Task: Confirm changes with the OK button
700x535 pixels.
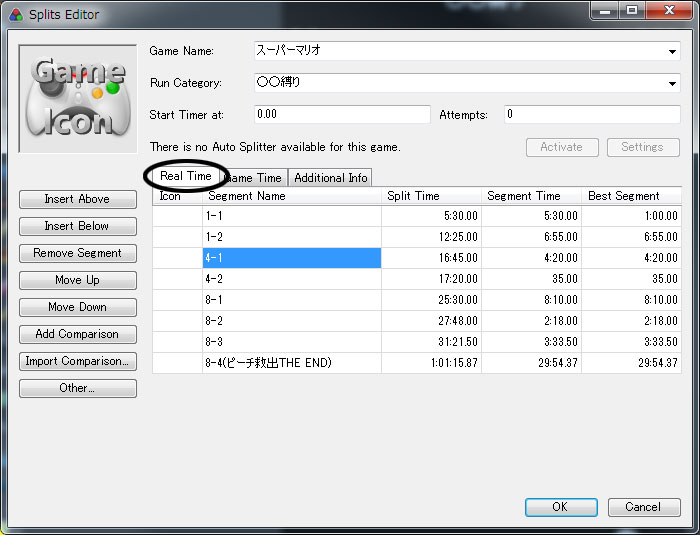Action: click(x=560, y=507)
